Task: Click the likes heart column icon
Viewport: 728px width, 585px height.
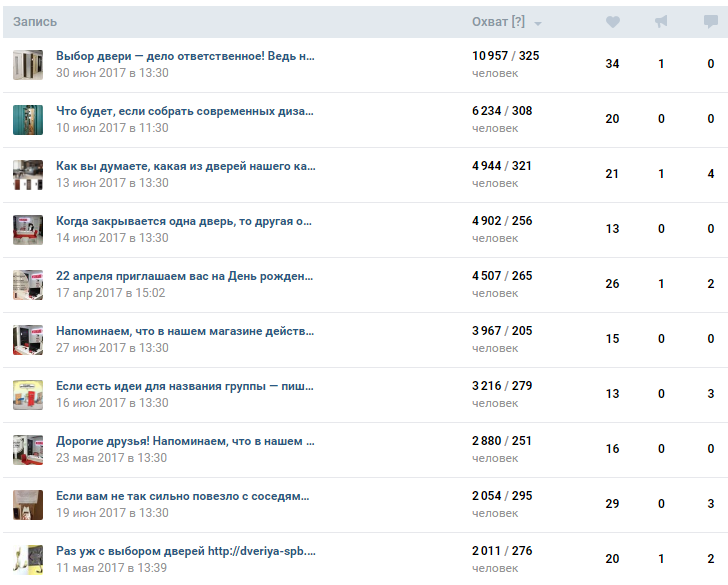Action: click(x=613, y=22)
